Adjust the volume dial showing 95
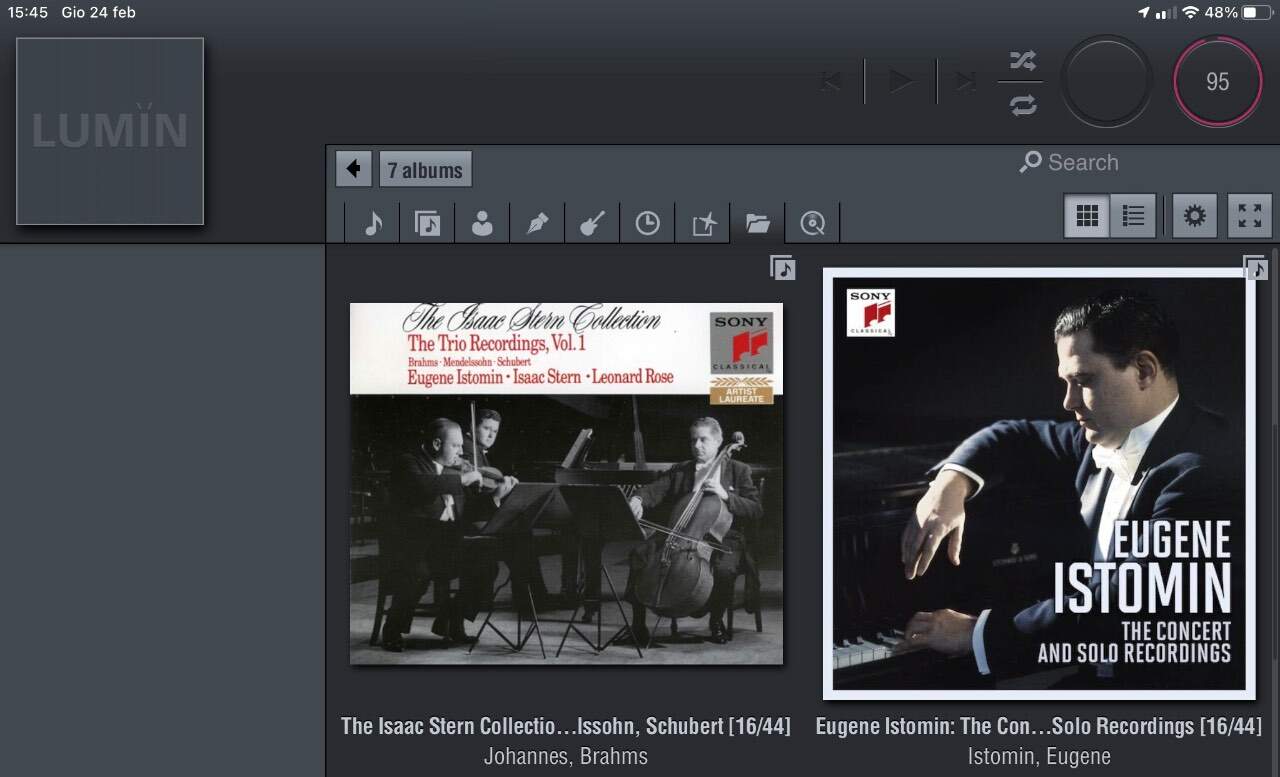 point(1218,82)
